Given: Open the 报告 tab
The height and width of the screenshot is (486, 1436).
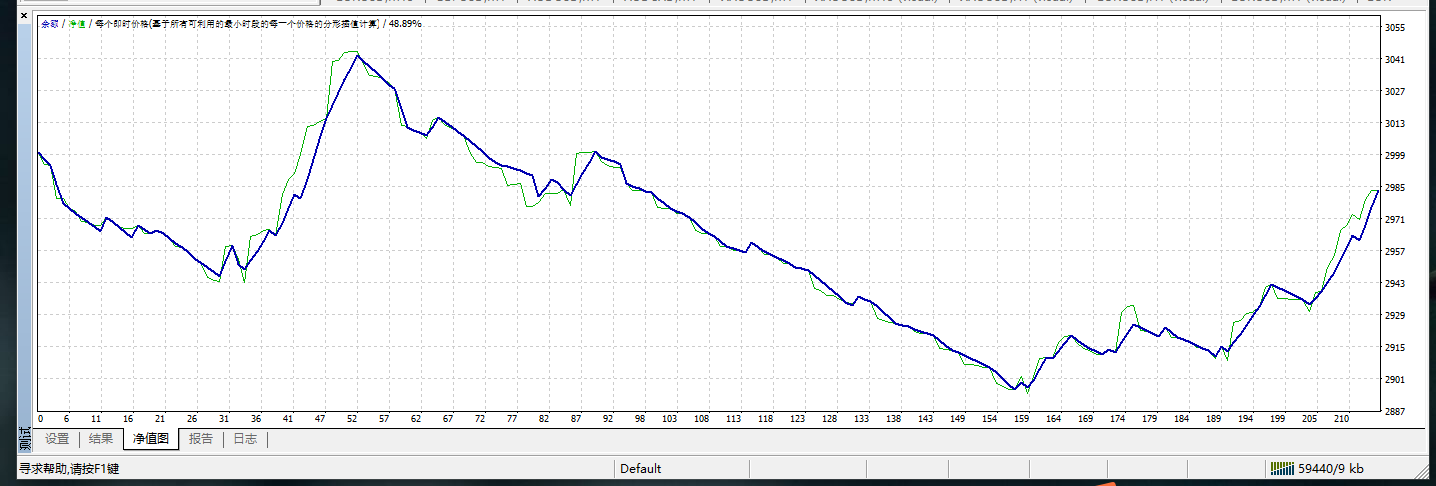Looking at the screenshot, I should (x=201, y=438).
